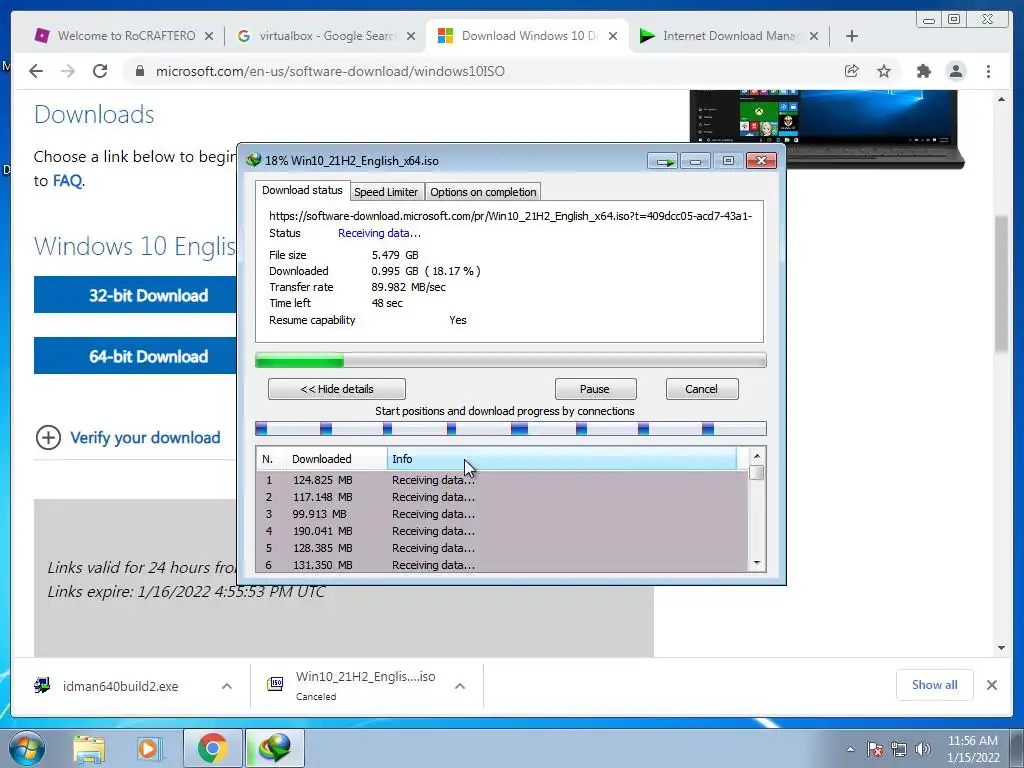Click the download URL text in IDM
Viewport: 1024px width, 768px height.
pos(510,216)
